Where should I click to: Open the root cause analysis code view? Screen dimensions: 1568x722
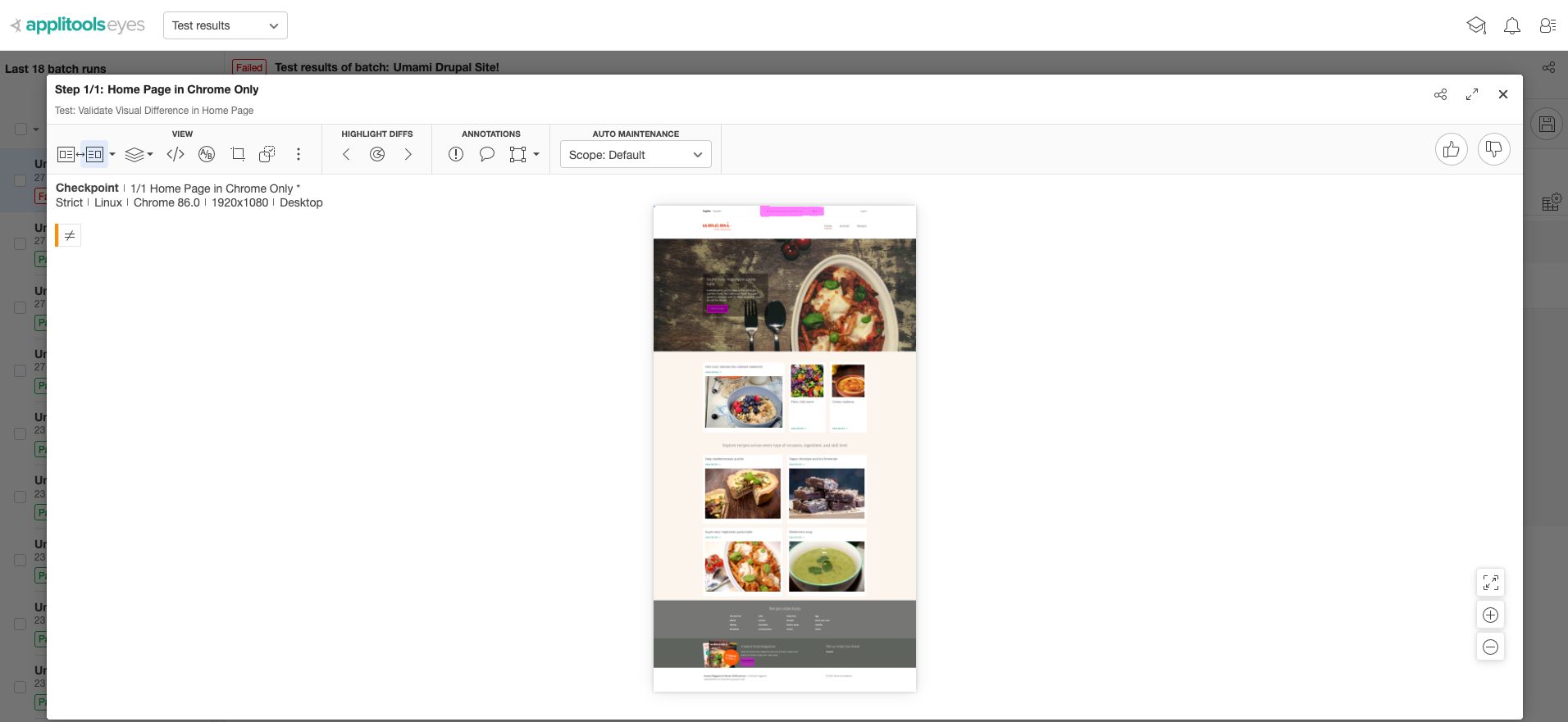click(175, 154)
